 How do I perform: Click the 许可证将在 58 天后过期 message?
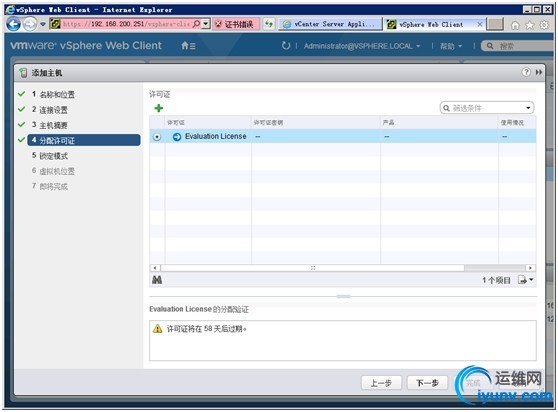[207, 328]
